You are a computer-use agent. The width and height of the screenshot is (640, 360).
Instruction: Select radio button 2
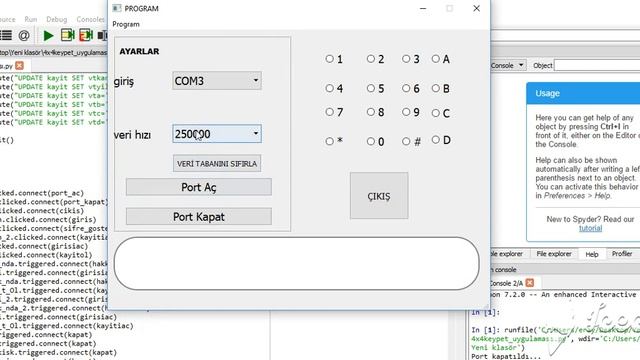370,59
